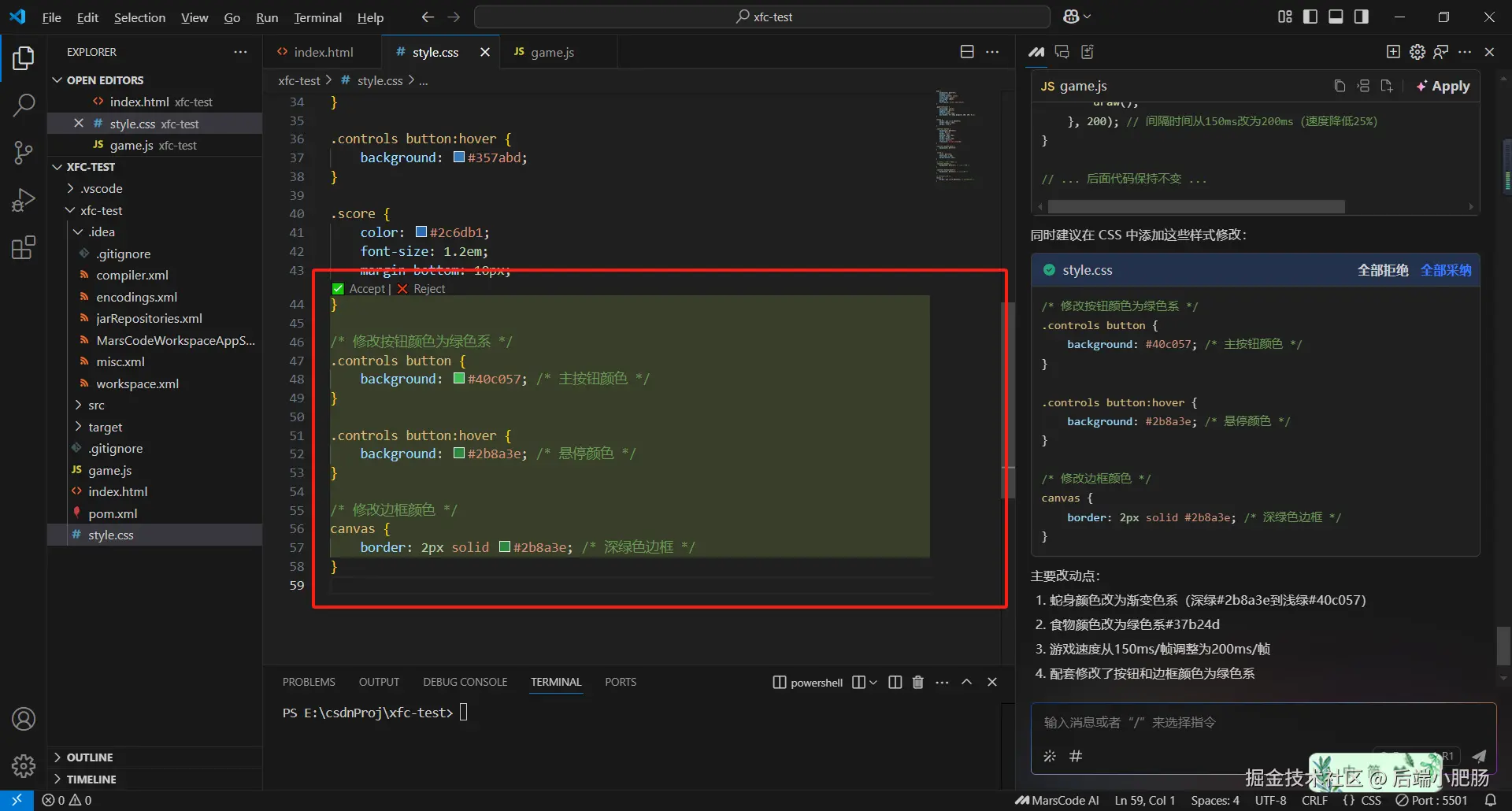Viewport: 1512px width, 811px height.
Task: Open the MarsCode feedback icon
Action: click(x=1441, y=52)
